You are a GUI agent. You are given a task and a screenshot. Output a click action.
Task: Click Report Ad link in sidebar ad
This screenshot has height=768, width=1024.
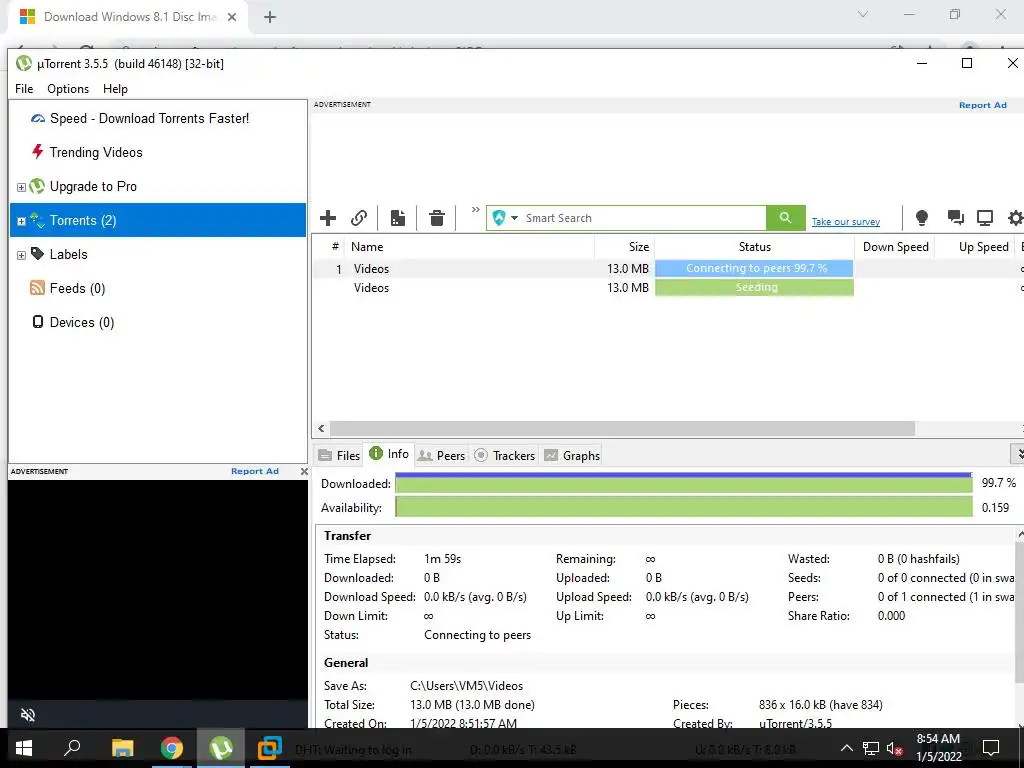255,471
